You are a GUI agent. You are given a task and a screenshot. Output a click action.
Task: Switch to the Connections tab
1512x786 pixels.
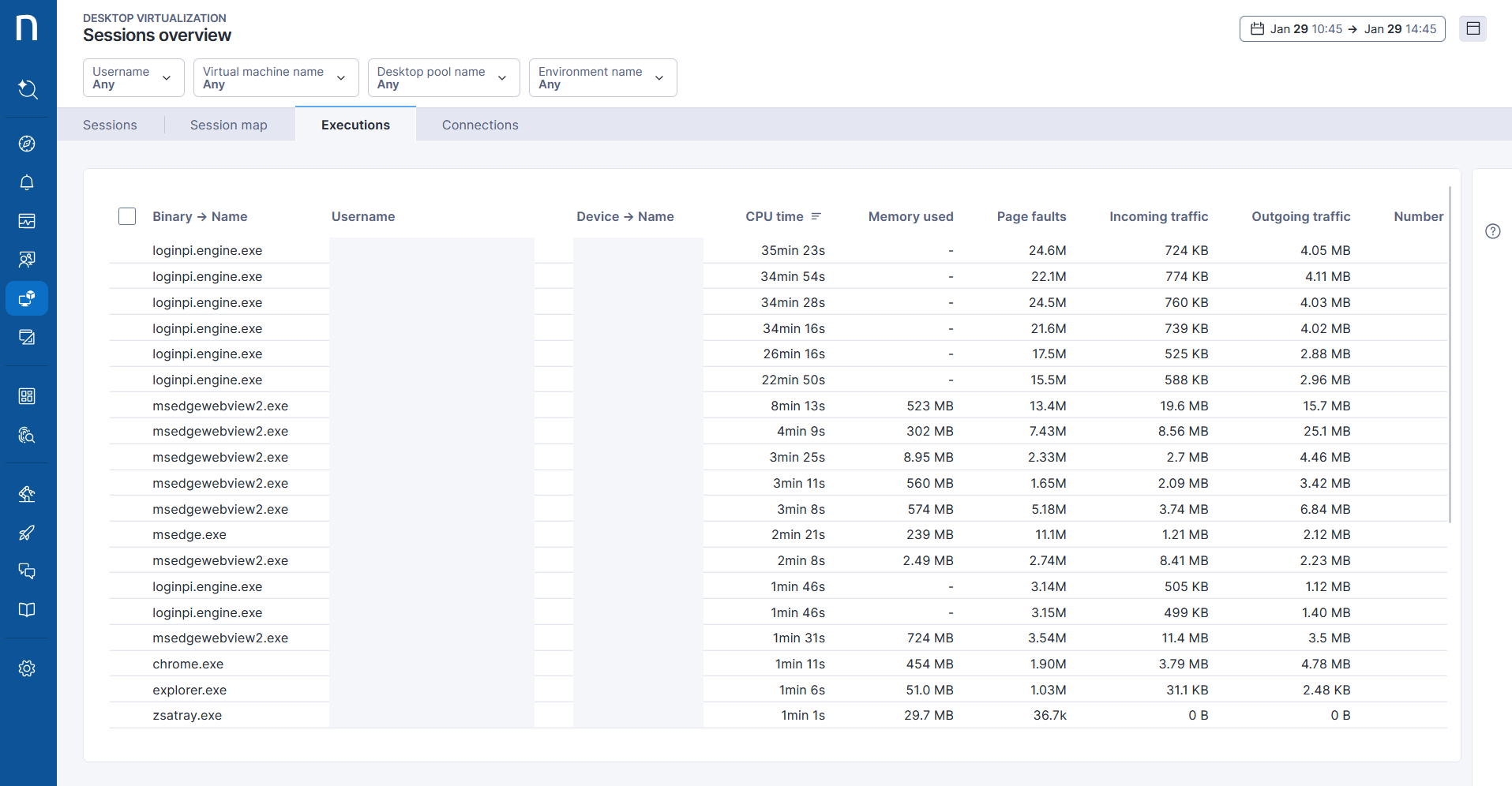[x=480, y=125]
